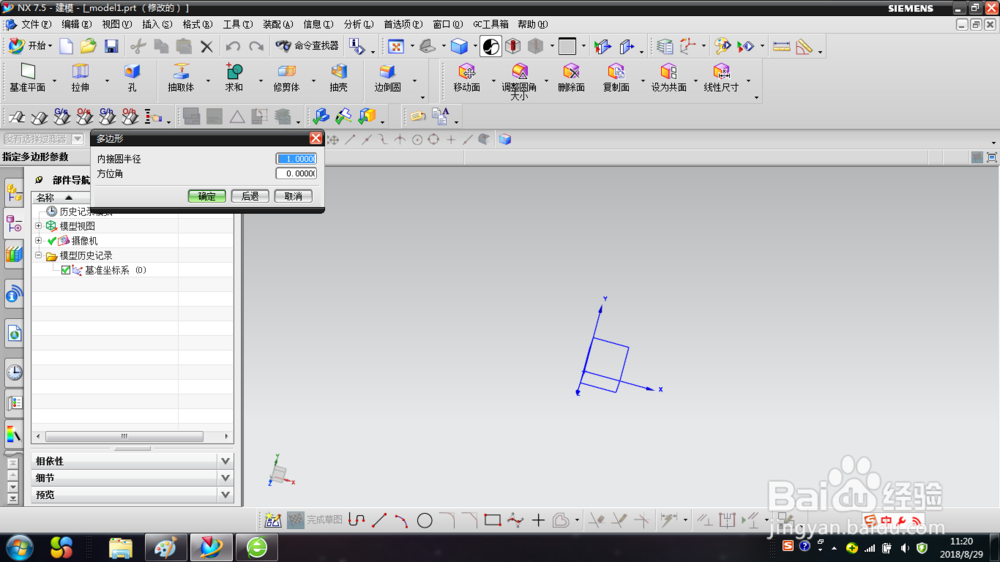The image size is (1000, 562).
Task: Select the Edge Blend (边倒圆) tool
Action: pyautogui.click(x=387, y=78)
